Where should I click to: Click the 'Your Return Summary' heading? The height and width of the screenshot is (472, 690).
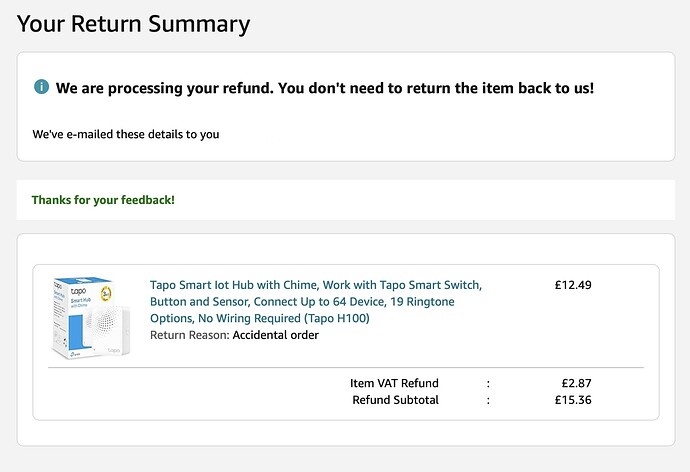coord(133,24)
